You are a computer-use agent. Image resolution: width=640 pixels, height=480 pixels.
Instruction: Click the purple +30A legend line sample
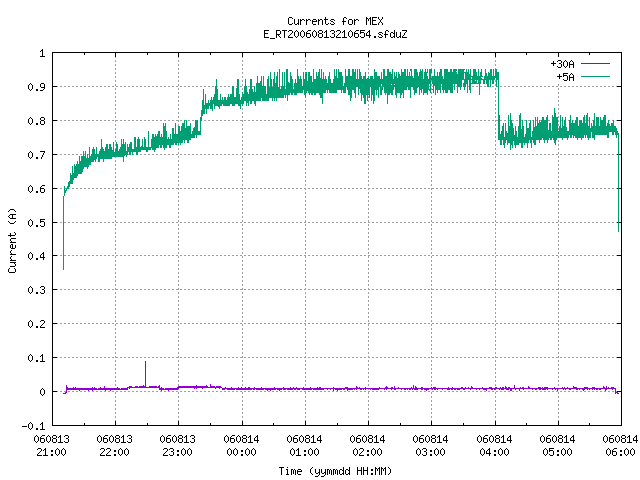pyautogui.click(x=595, y=64)
